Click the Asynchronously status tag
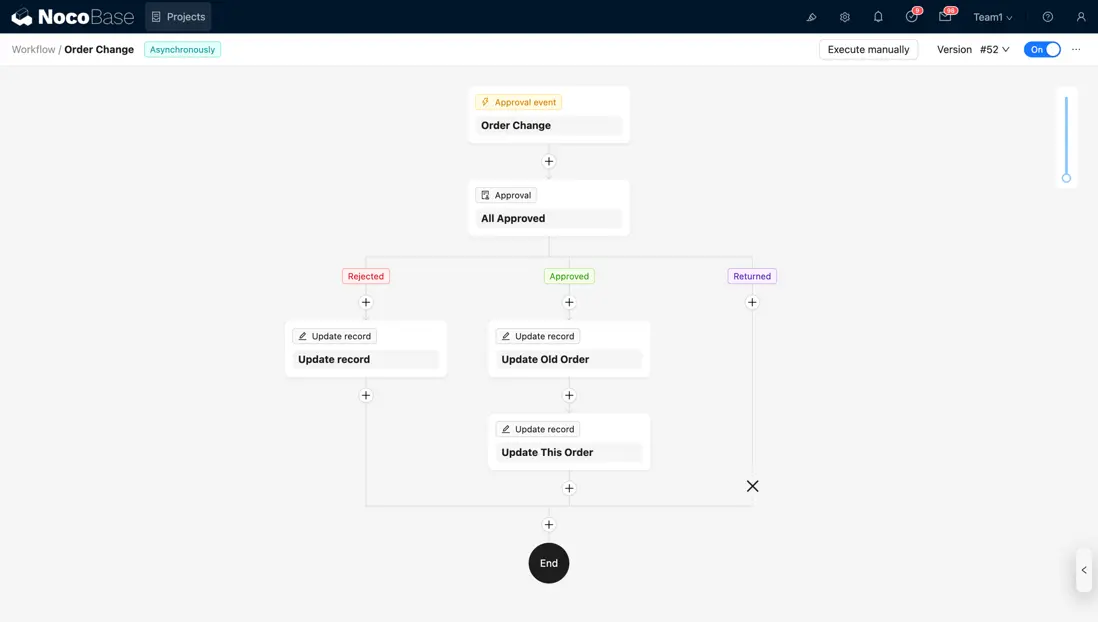Screen dimensions: 1098x622 point(182,48)
